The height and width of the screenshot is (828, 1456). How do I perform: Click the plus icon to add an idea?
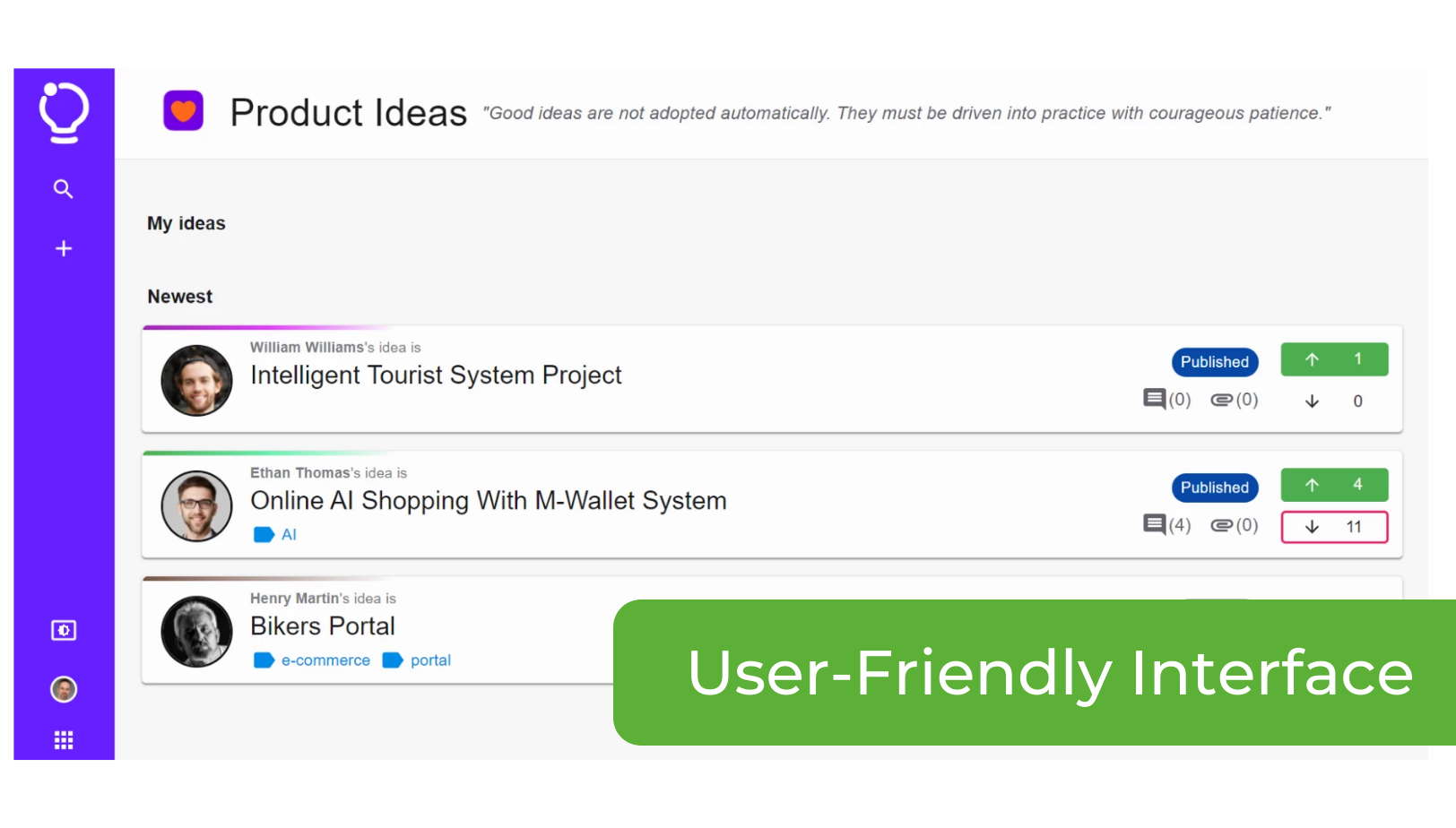tap(63, 249)
